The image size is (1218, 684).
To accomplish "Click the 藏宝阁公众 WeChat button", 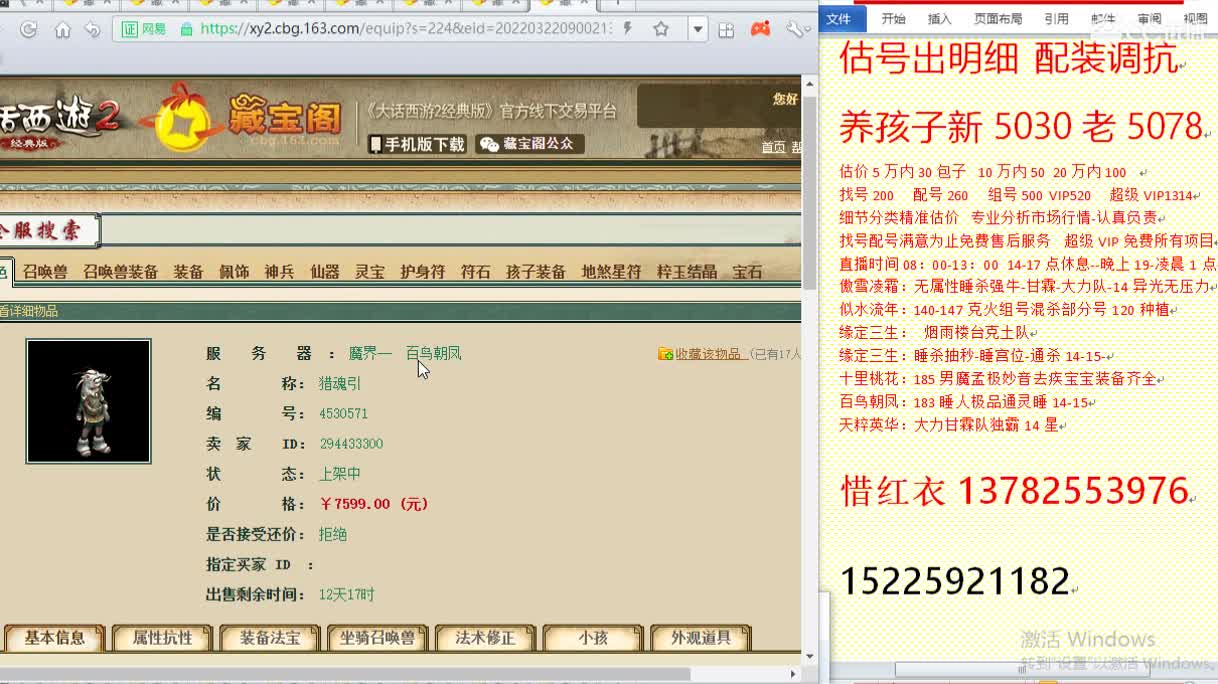I will (x=529, y=144).
